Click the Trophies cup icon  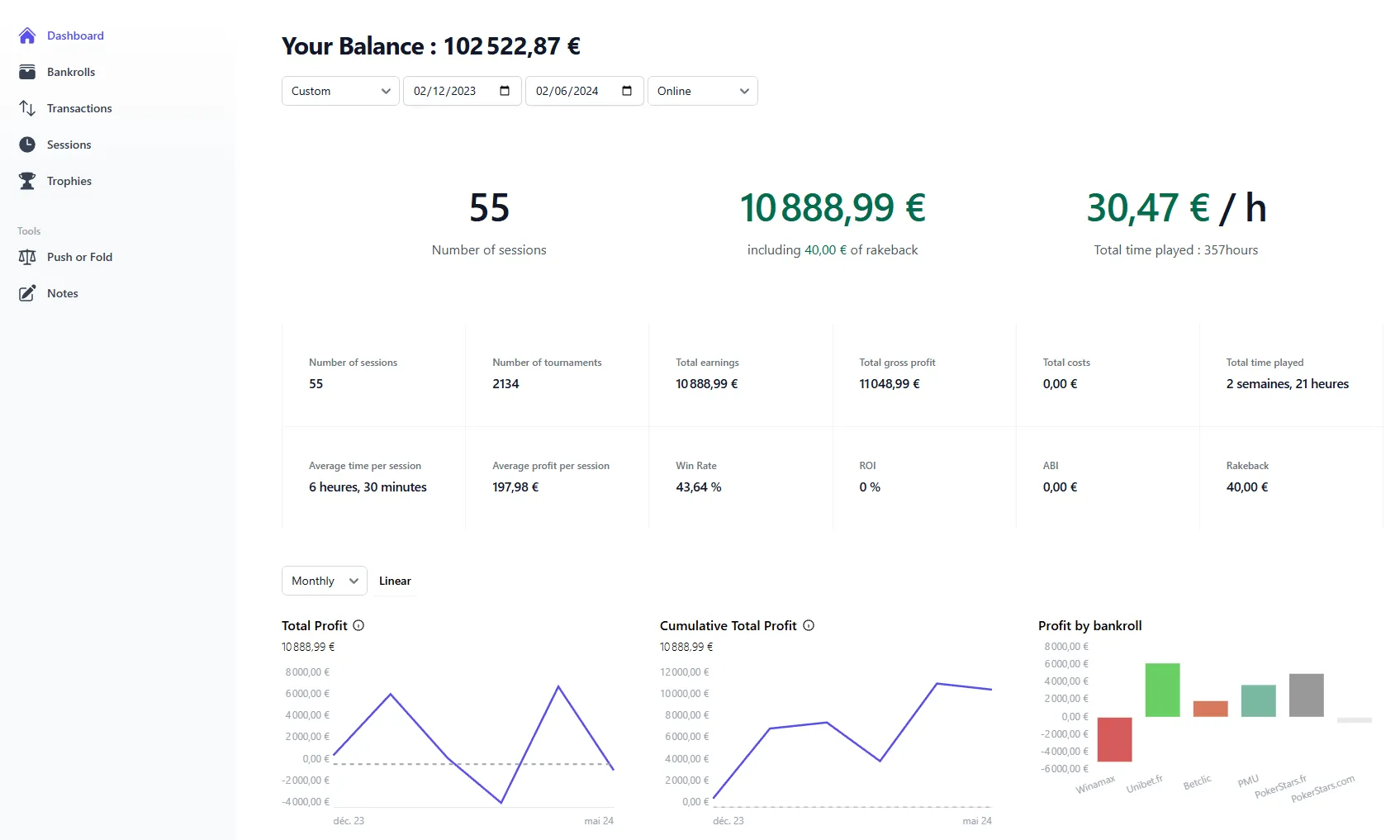click(27, 181)
